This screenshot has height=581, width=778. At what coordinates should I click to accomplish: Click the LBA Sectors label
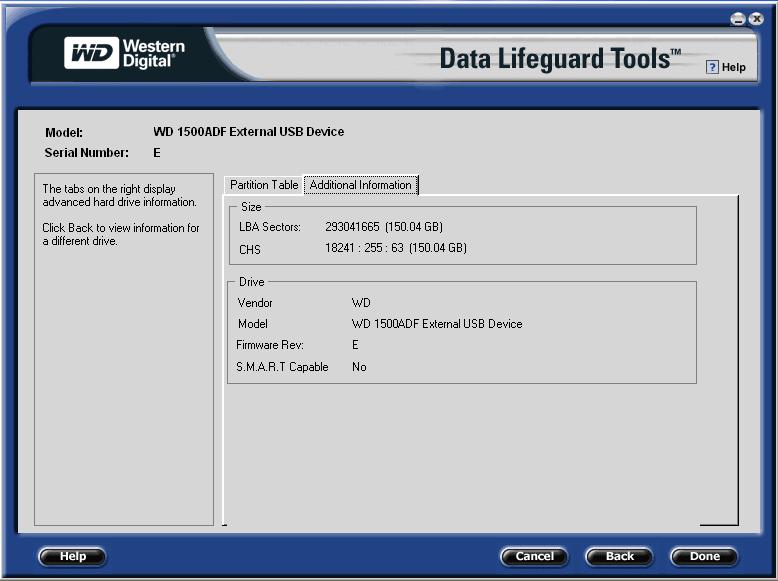click(270, 227)
